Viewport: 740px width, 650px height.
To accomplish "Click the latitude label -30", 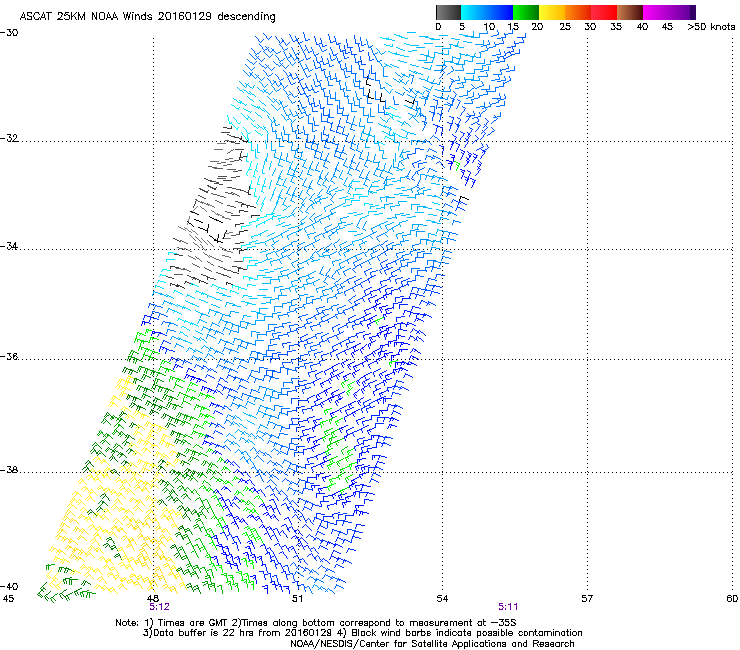I will pos(9,33).
